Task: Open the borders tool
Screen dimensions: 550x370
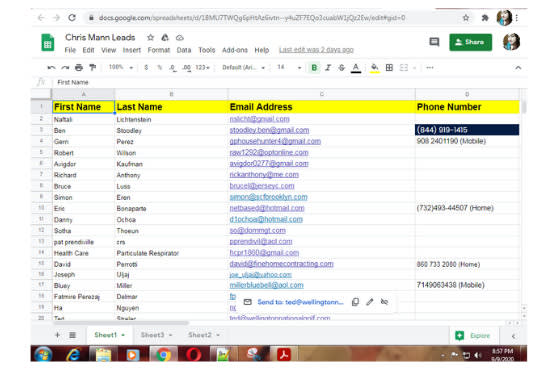Action: (x=389, y=68)
